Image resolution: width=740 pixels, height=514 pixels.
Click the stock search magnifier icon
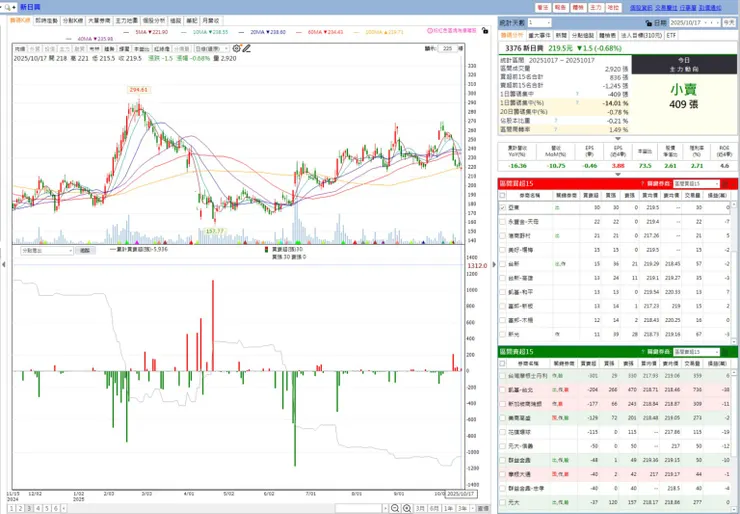tap(8, 7)
